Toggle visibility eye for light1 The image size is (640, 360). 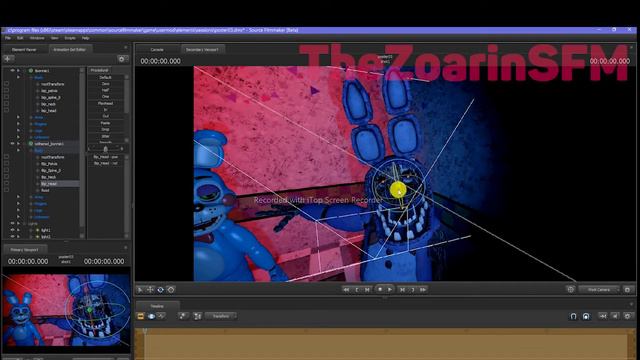[12, 230]
